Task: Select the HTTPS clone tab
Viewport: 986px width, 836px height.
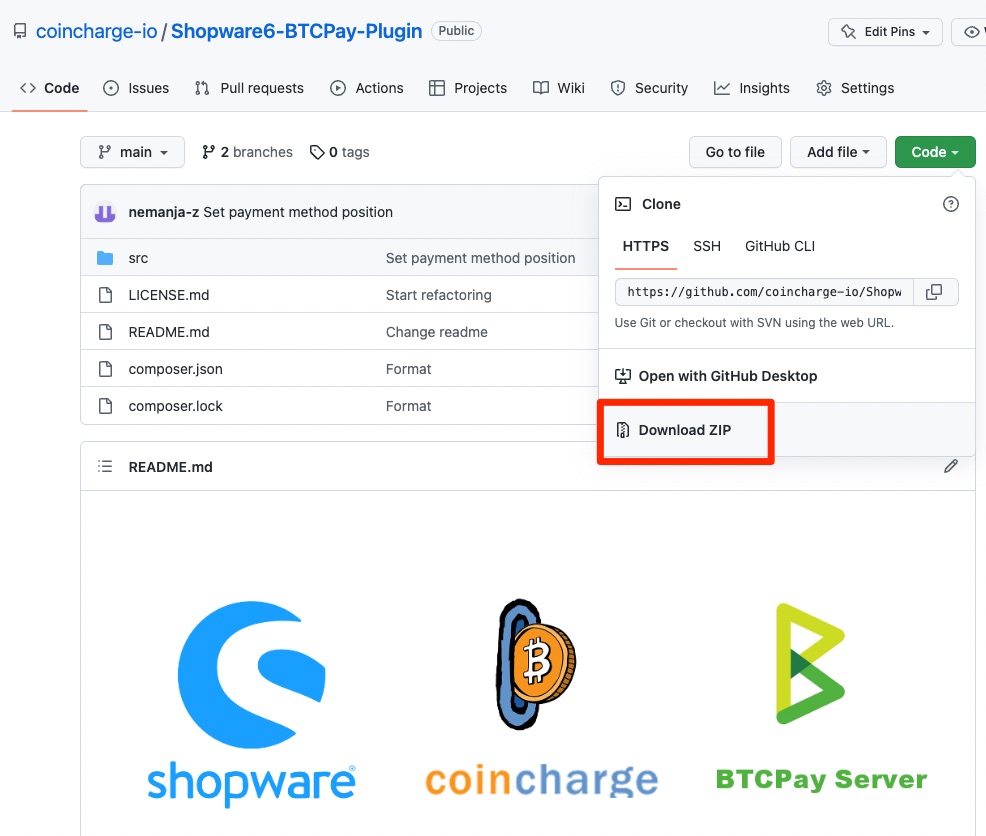Action: coord(646,247)
